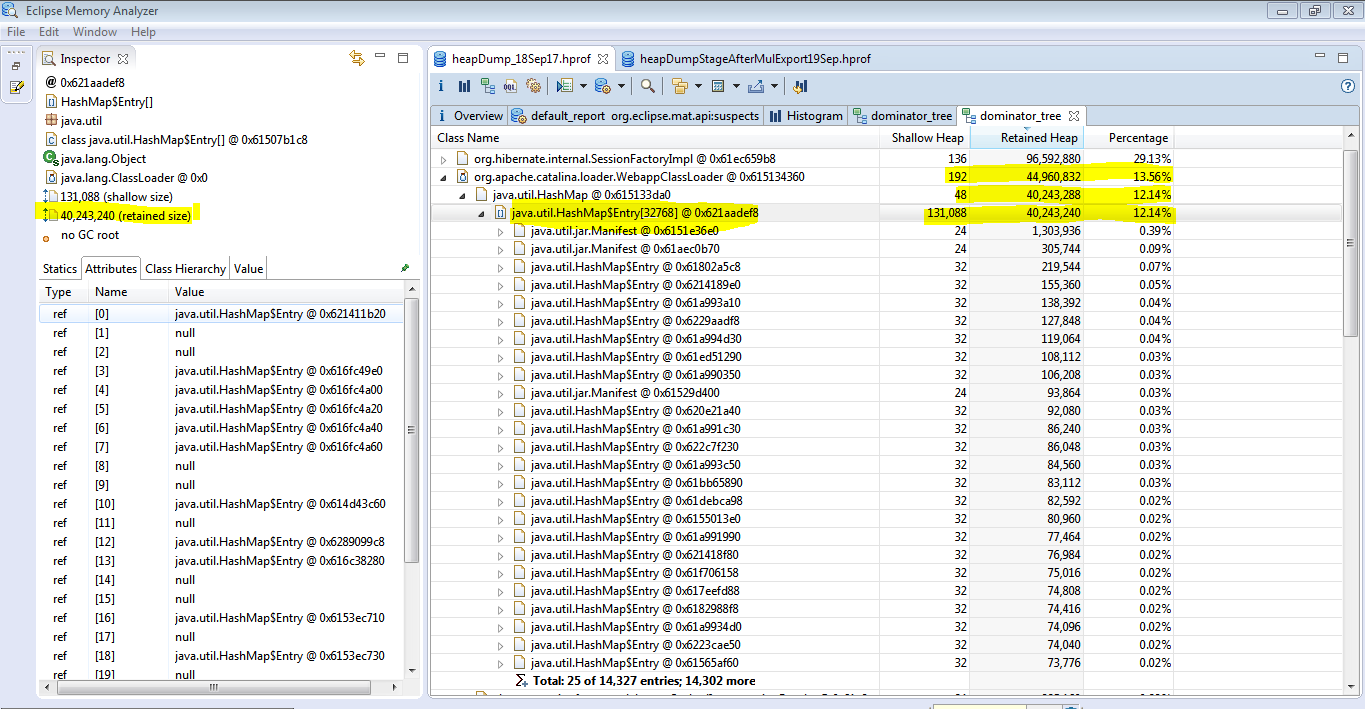This screenshot has height=709, width=1365.
Task: Open the OQL query editor icon
Action: [x=511, y=87]
